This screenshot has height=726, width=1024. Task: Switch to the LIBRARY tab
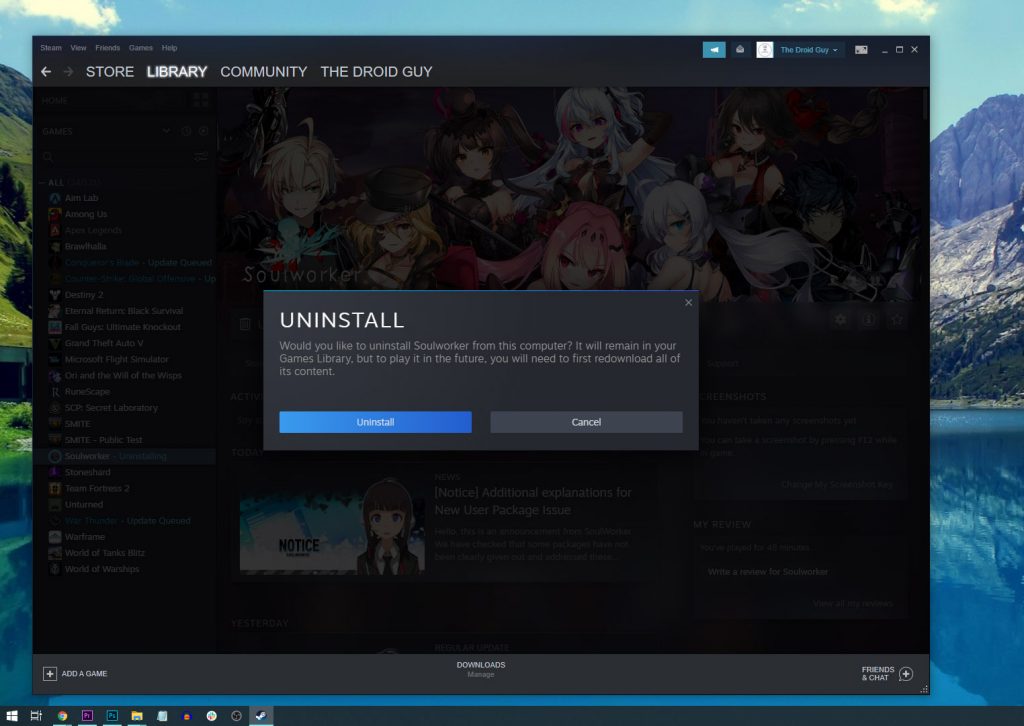pyautogui.click(x=177, y=72)
